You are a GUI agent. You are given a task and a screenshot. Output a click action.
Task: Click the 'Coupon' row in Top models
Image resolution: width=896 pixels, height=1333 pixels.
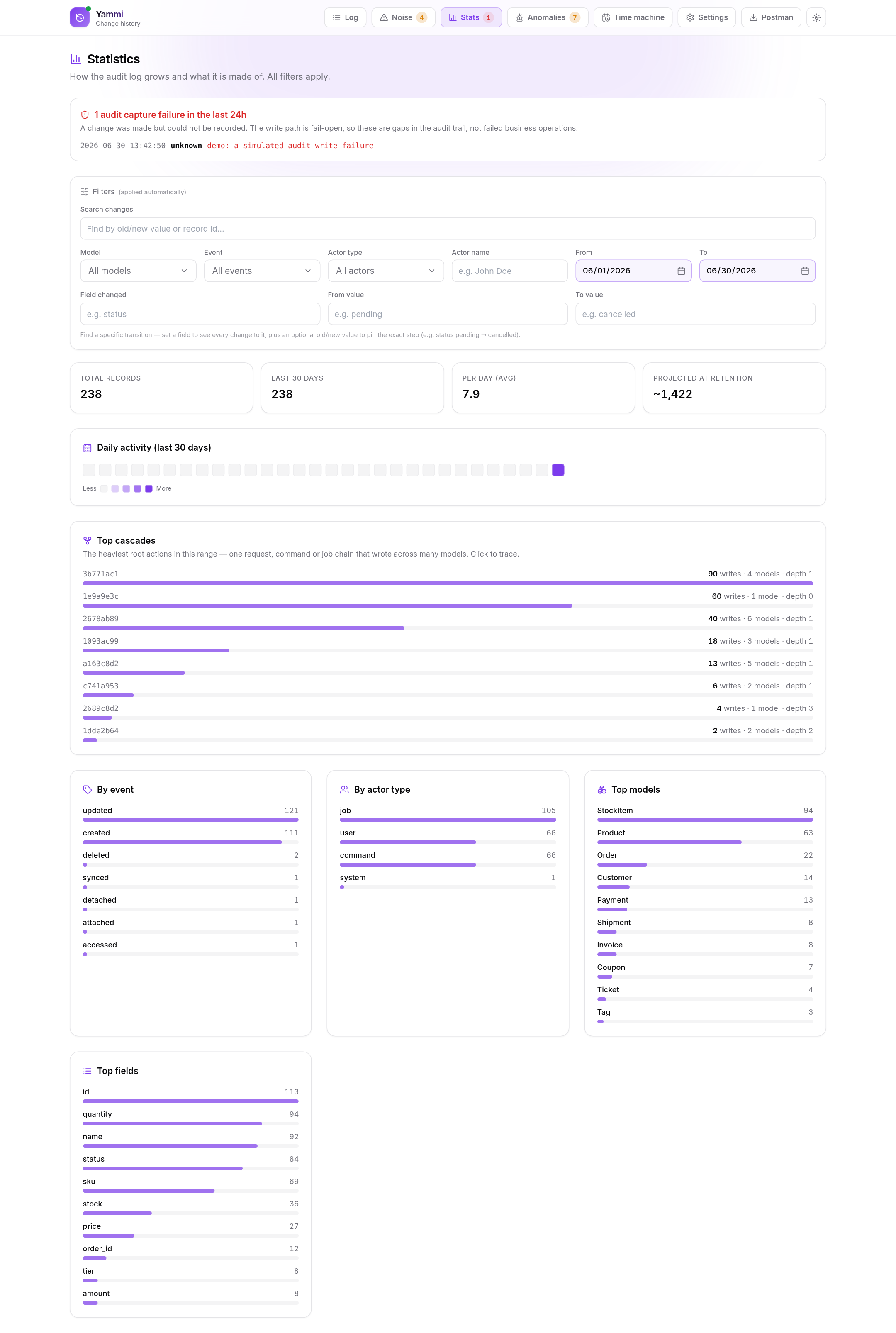705,971
